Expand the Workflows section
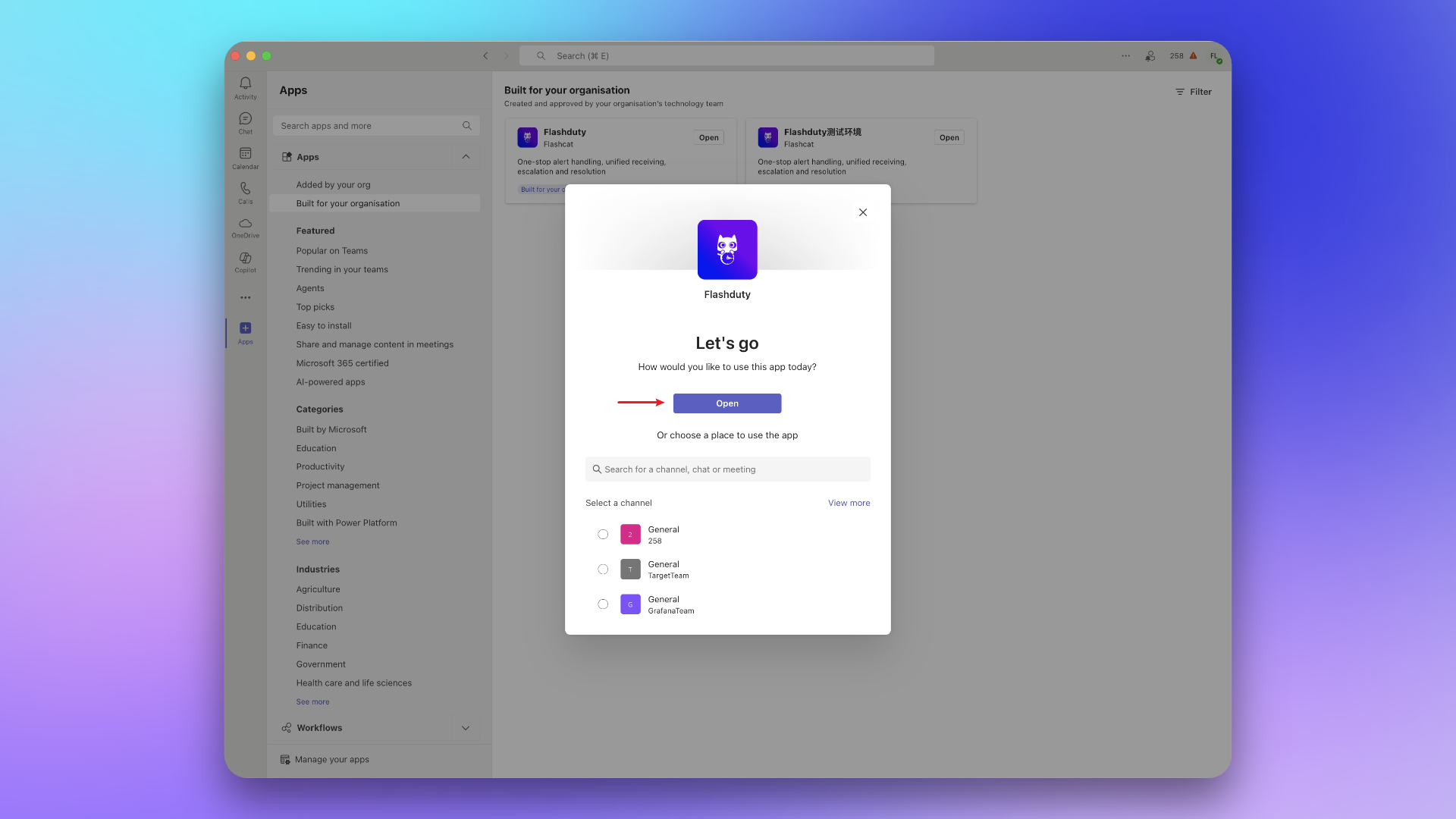This screenshot has width=1456, height=819. [466, 728]
